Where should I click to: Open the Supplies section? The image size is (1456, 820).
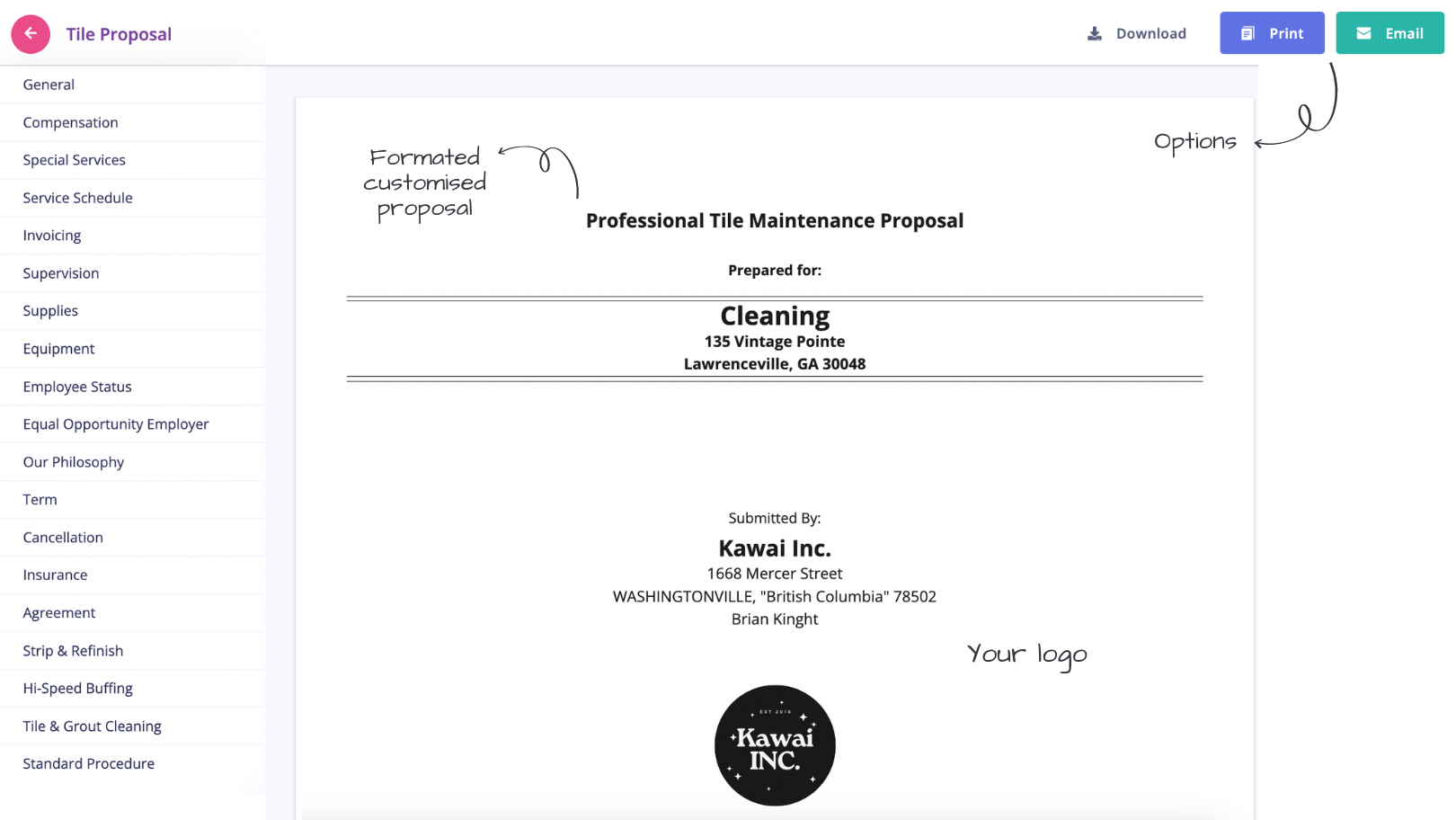tap(49, 310)
